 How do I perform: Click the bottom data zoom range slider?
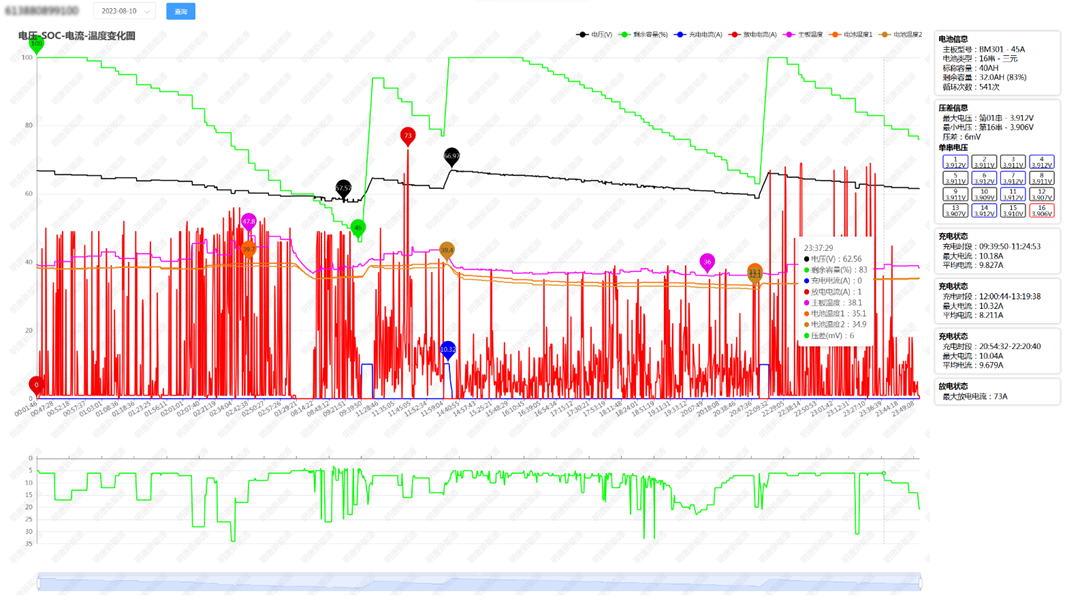click(479, 581)
